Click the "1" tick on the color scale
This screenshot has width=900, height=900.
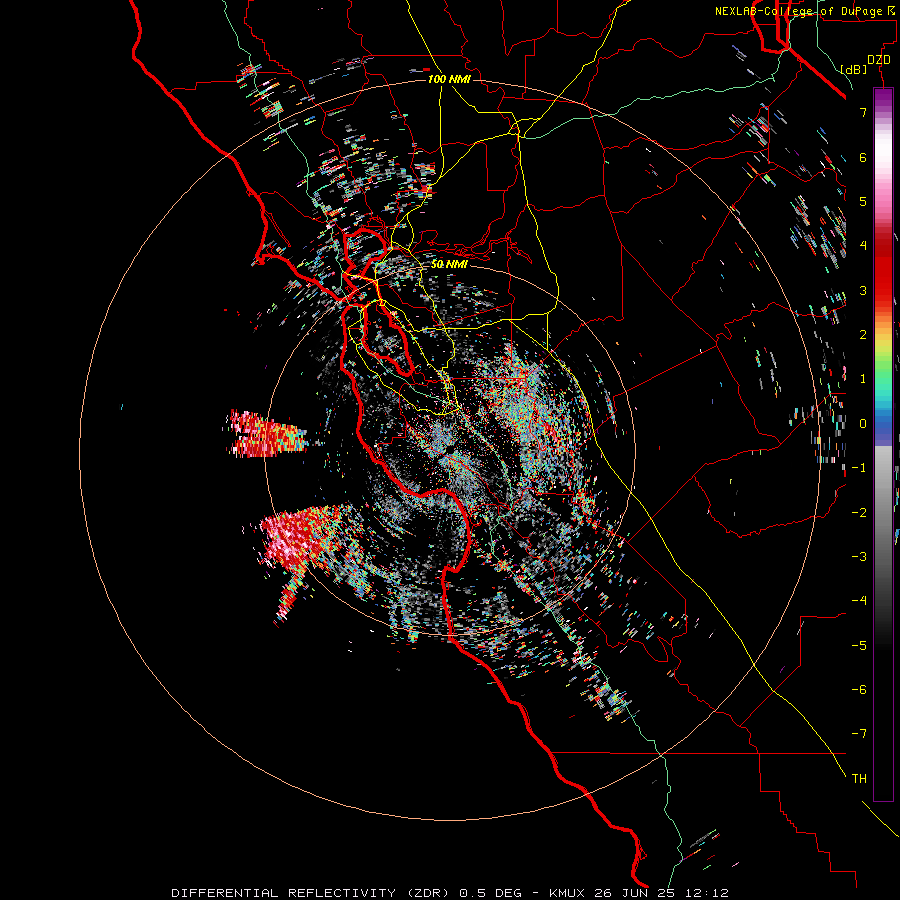pos(863,379)
